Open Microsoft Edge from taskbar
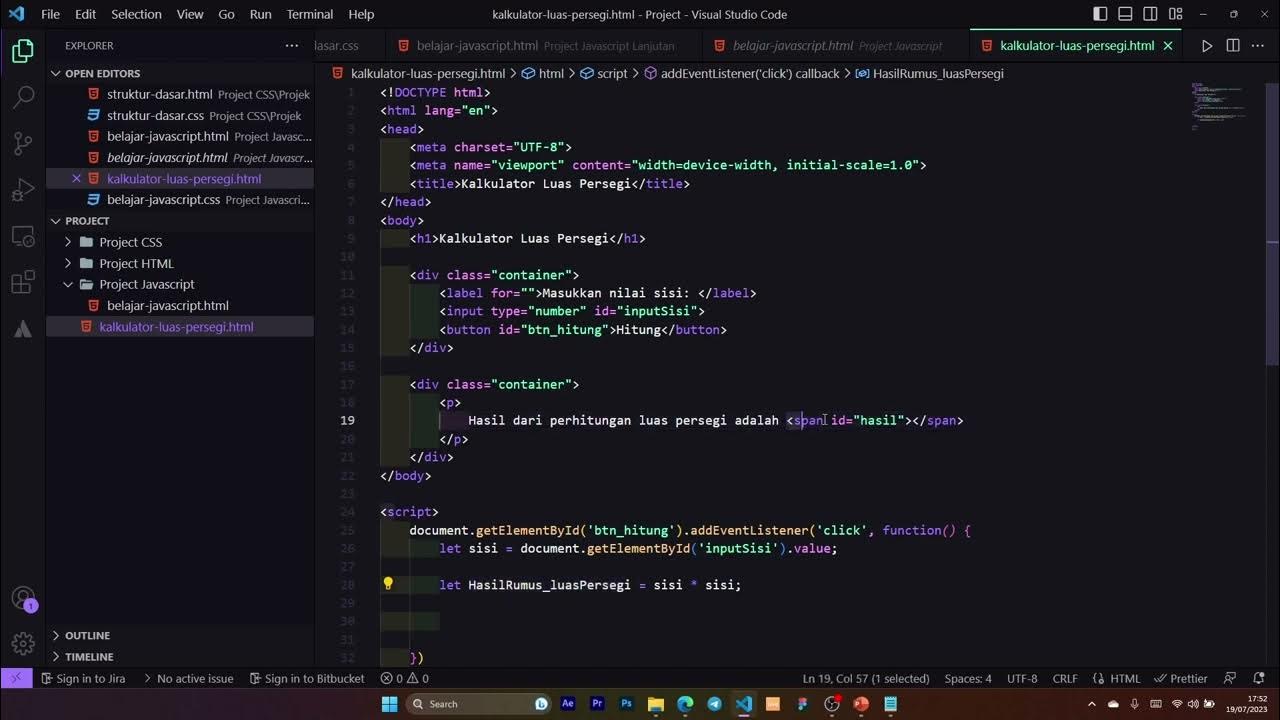1280x720 pixels. pos(685,704)
